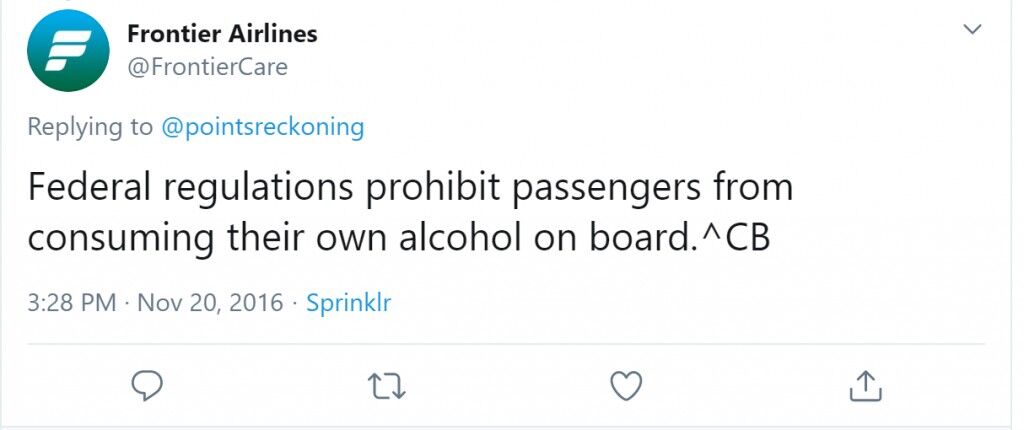Click the words "Federal regulations" in the tweet
1024x430 pixels.
point(189,187)
